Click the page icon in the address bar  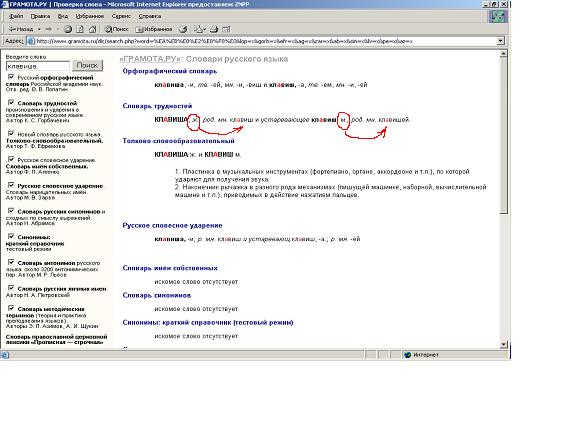coord(31,41)
